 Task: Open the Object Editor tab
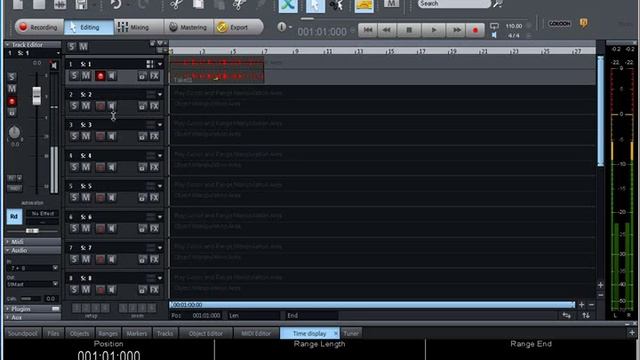pyautogui.click(x=206, y=333)
